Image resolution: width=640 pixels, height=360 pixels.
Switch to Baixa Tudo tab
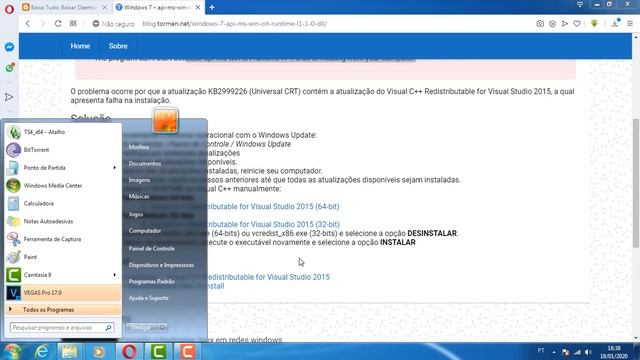(64, 7)
